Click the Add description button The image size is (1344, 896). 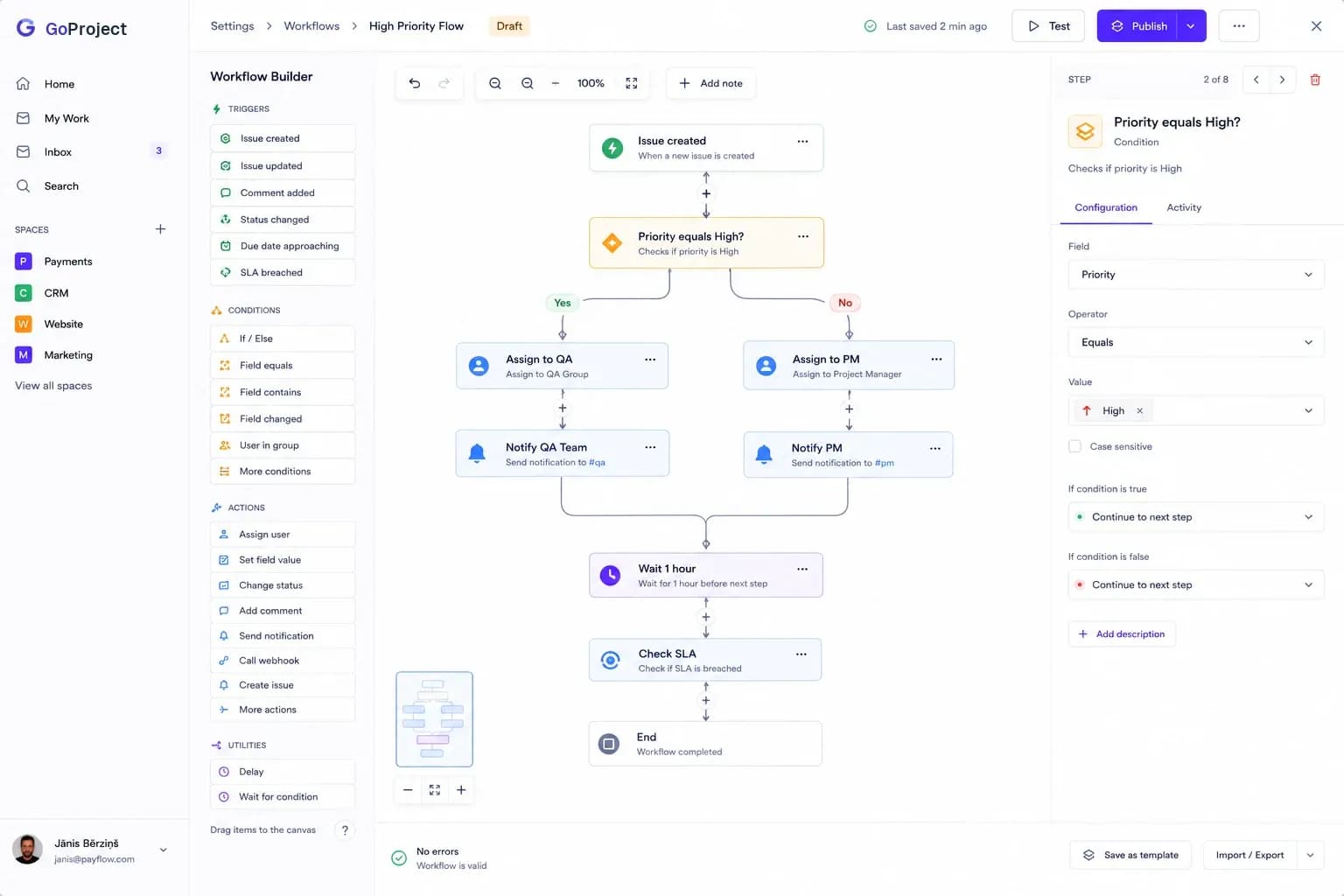(x=1122, y=634)
